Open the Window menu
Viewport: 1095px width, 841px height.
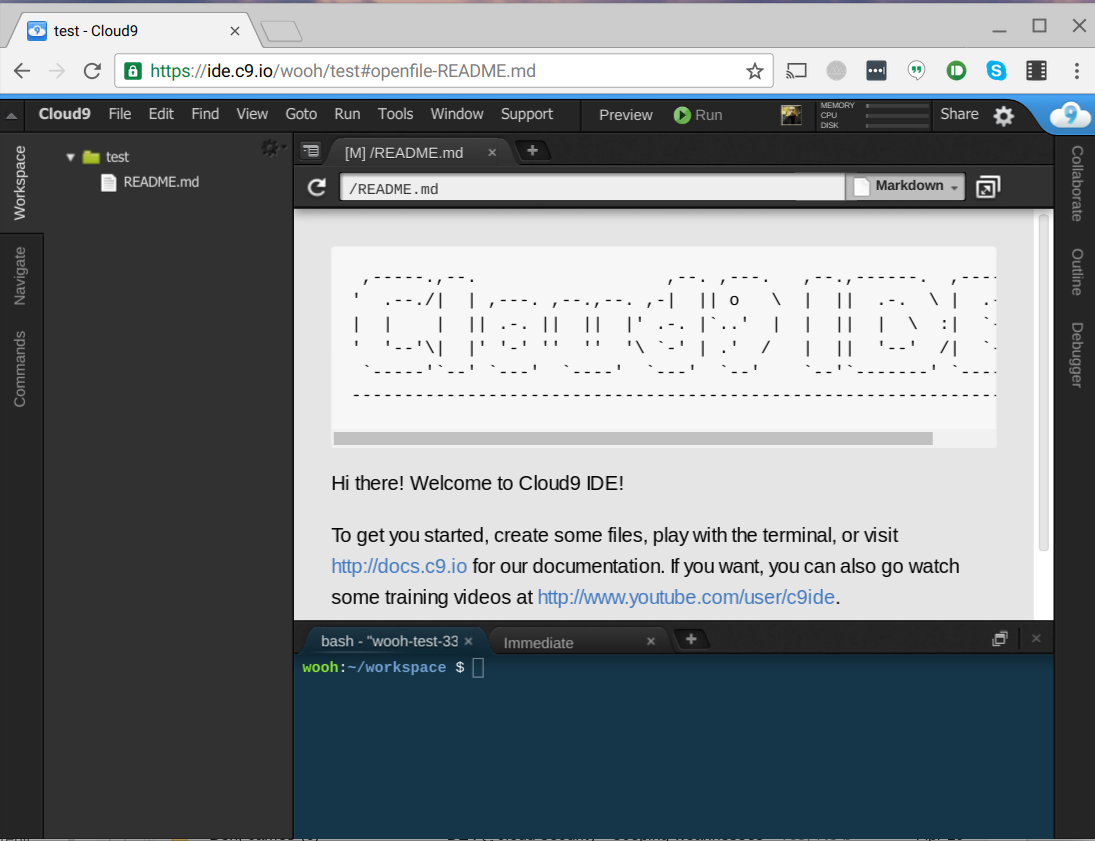click(457, 115)
